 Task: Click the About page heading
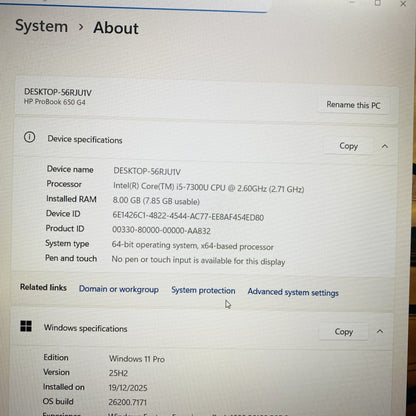(x=116, y=28)
